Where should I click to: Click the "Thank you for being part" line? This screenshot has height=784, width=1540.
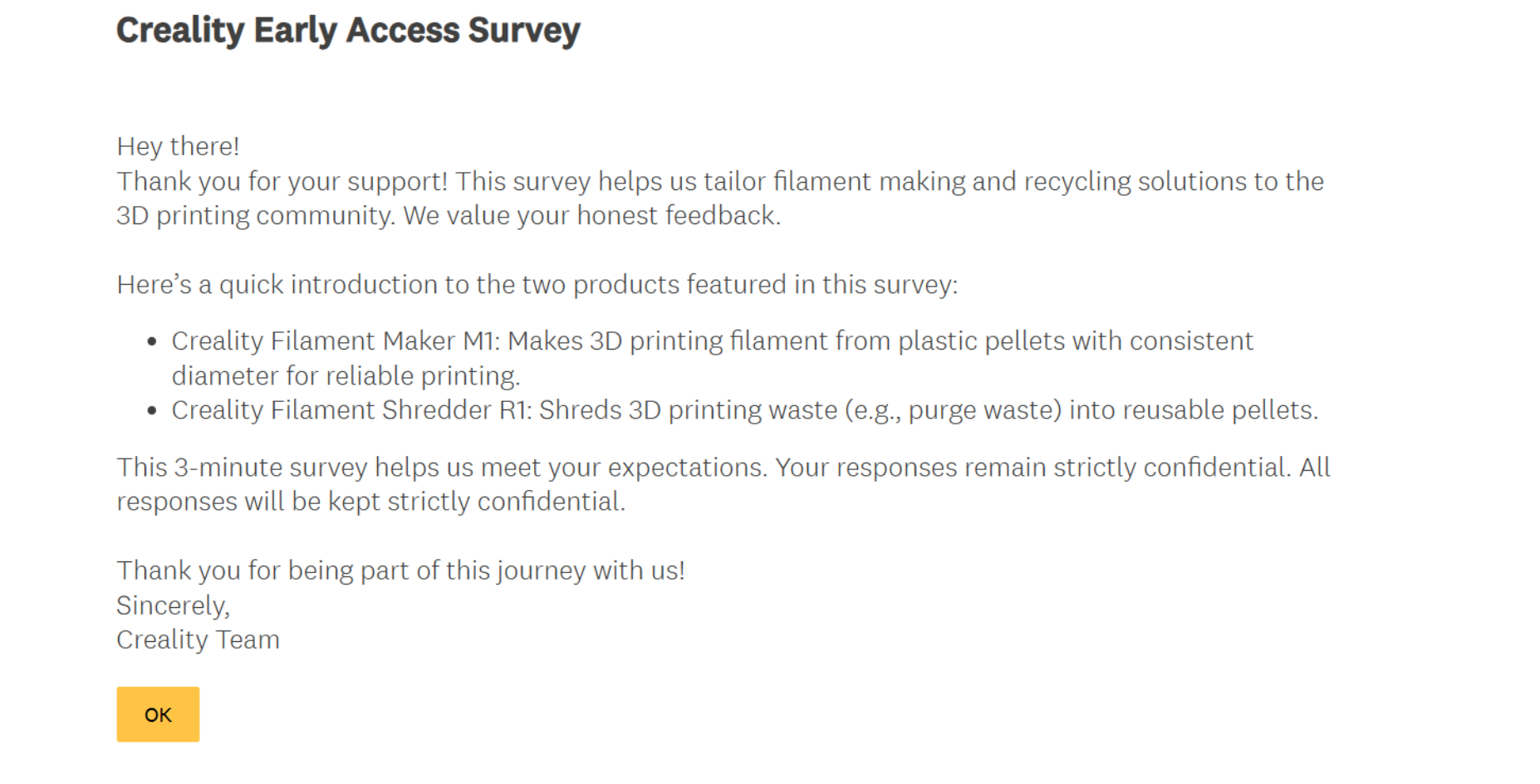point(400,571)
